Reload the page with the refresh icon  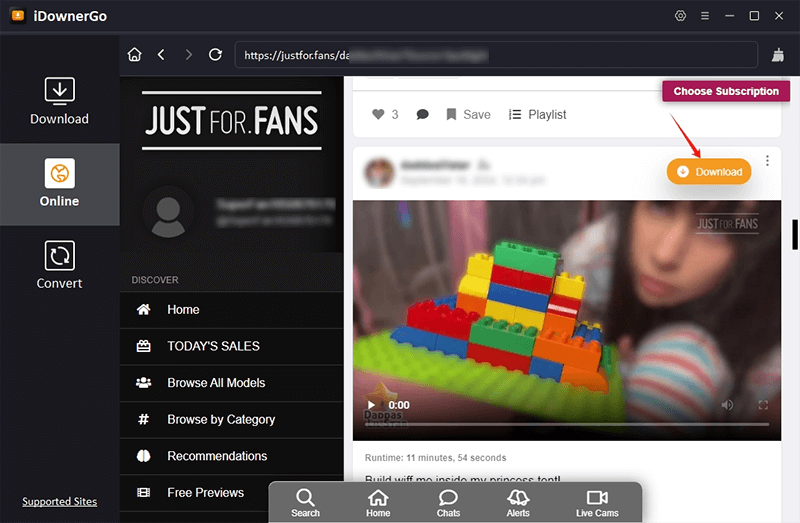215,55
